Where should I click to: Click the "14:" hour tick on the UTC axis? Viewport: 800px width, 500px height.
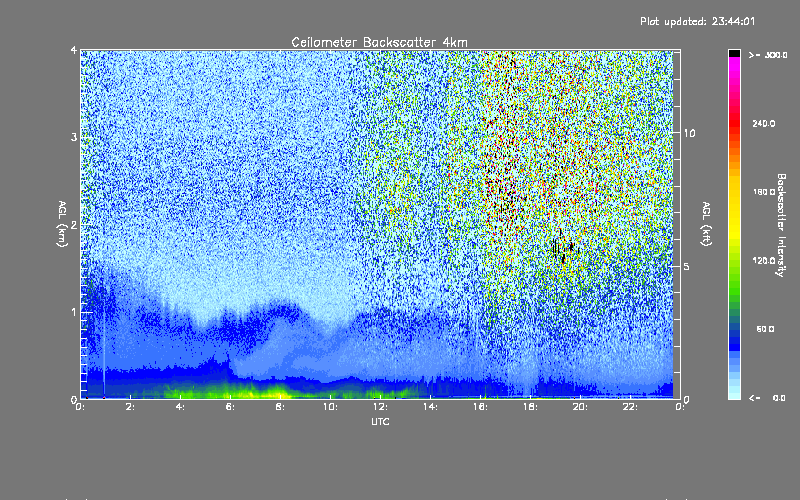(x=430, y=407)
